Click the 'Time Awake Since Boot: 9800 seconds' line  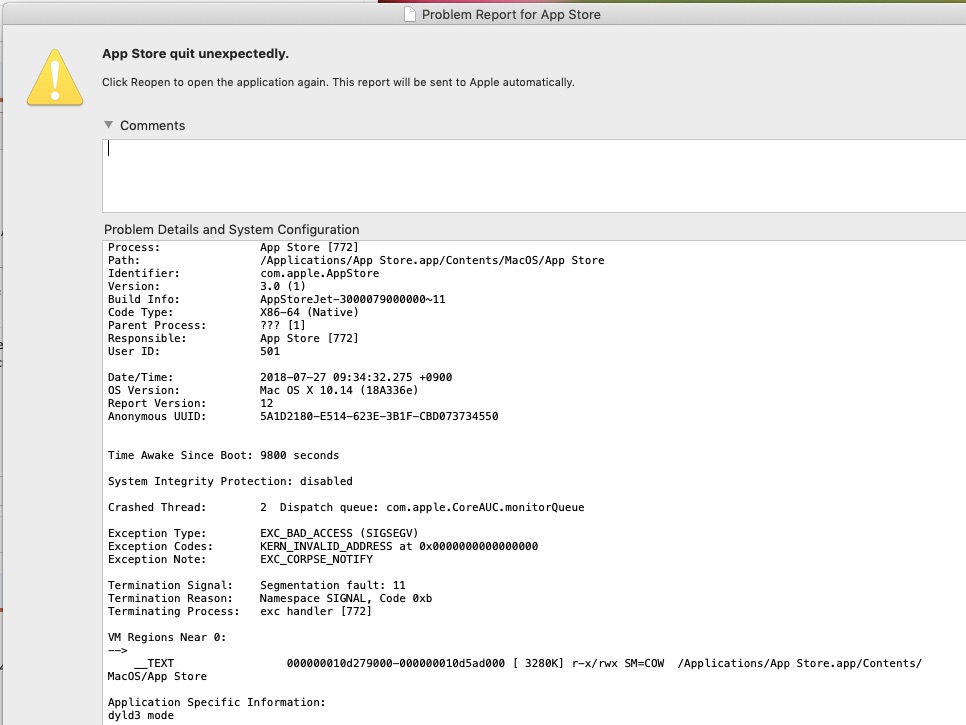coord(223,455)
